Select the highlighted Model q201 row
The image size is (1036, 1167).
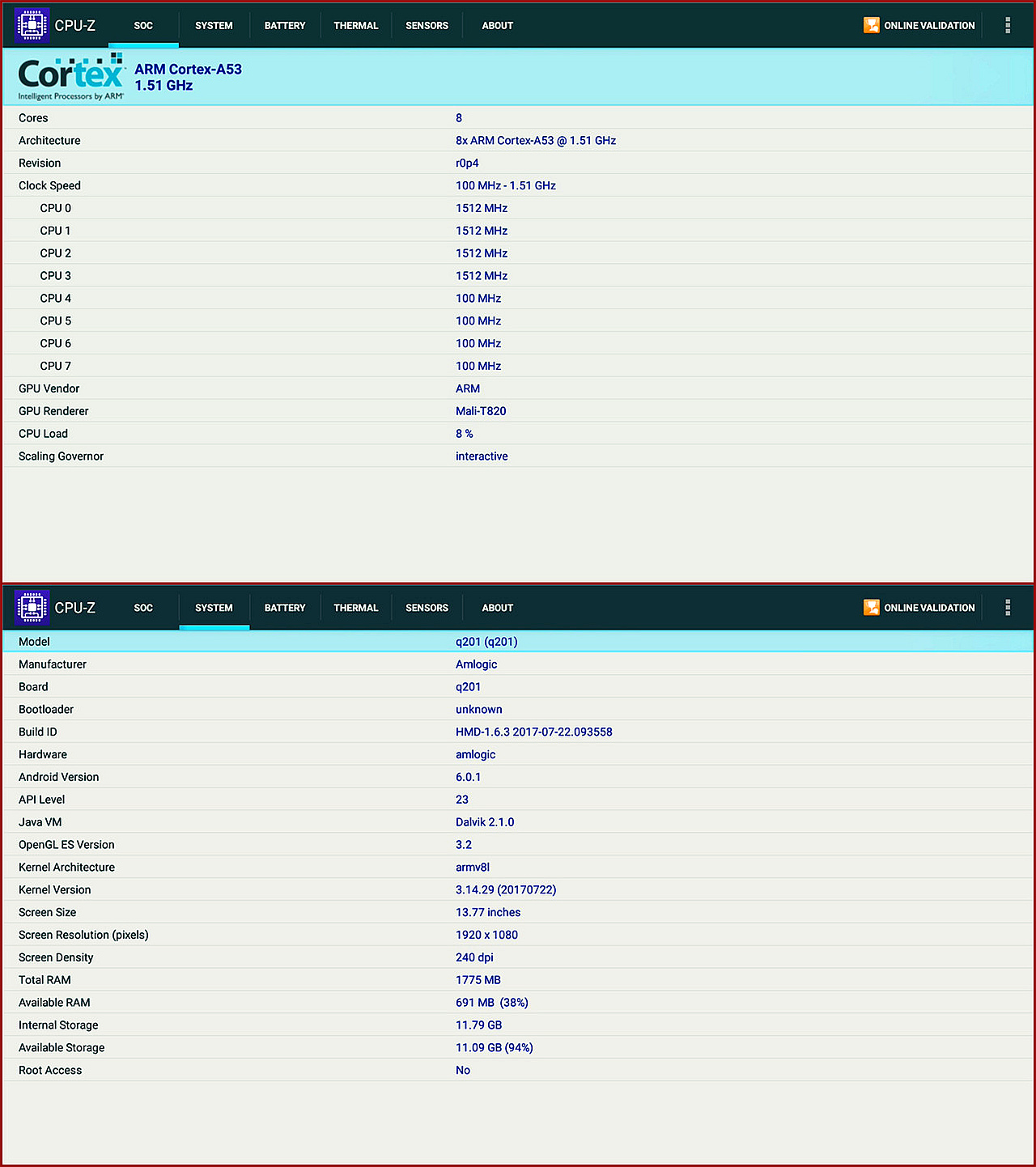click(518, 641)
